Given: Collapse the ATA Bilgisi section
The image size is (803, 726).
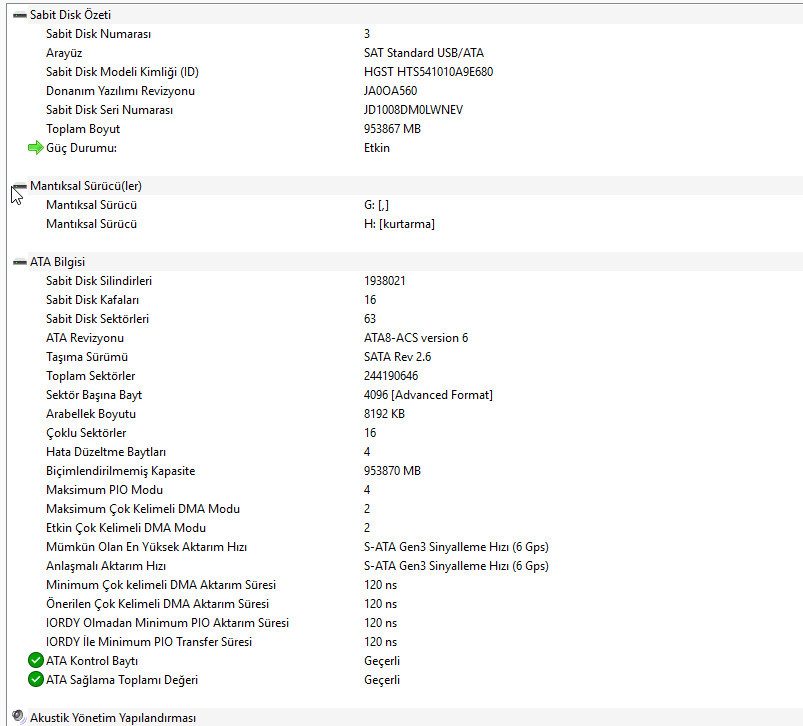Looking at the screenshot, I should [19, 262].
